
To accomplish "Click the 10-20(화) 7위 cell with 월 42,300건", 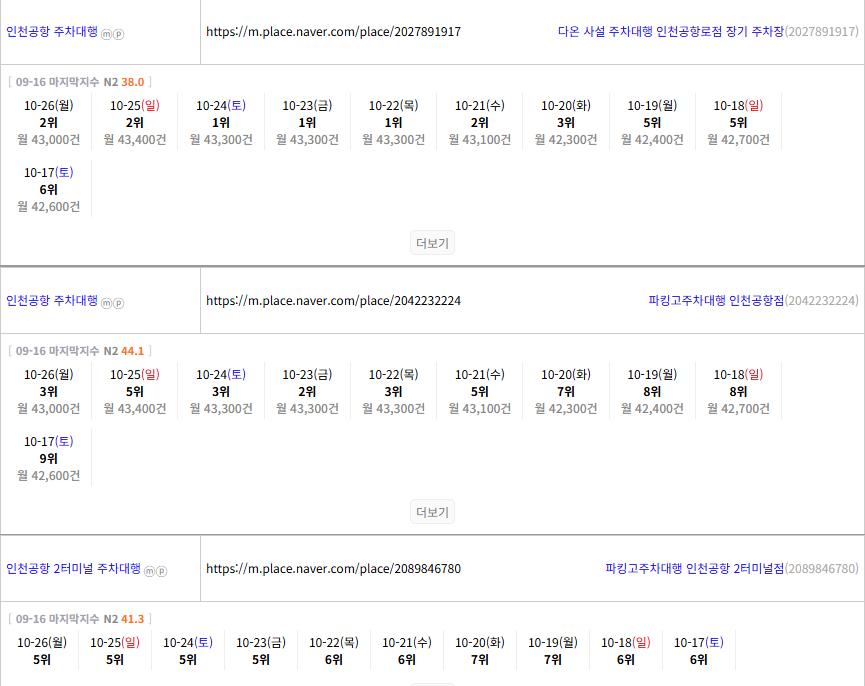I will [566, 392].
